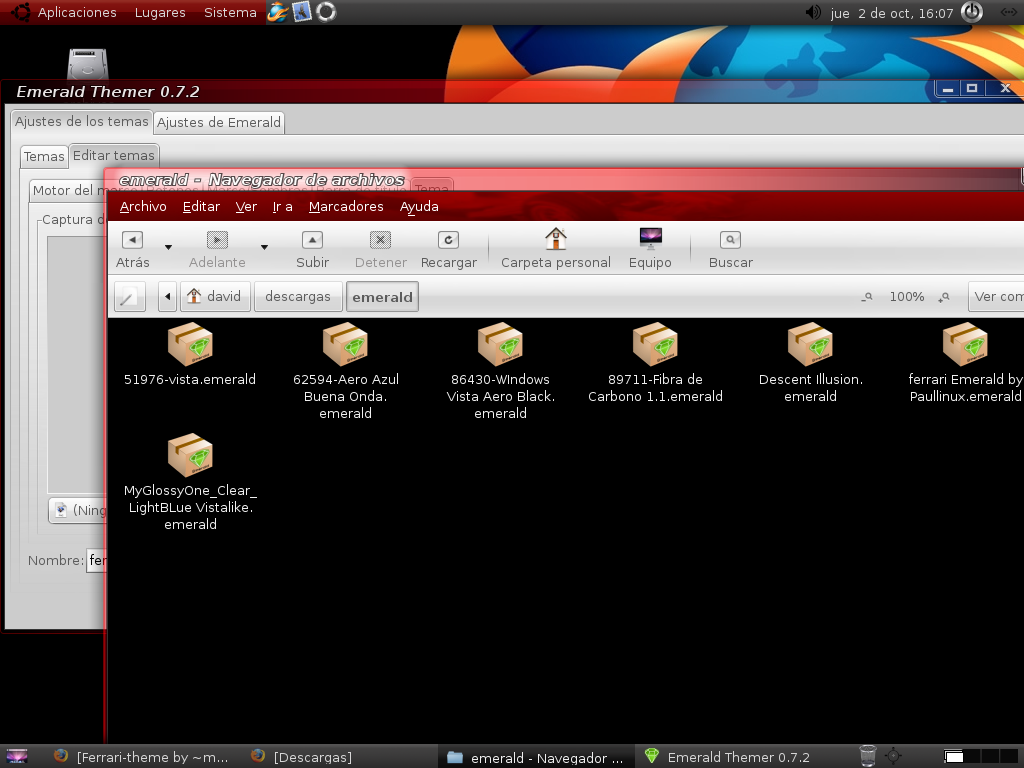
Task: Open the Adelante history dropdown arrow
Action: [x=264, y=247]
